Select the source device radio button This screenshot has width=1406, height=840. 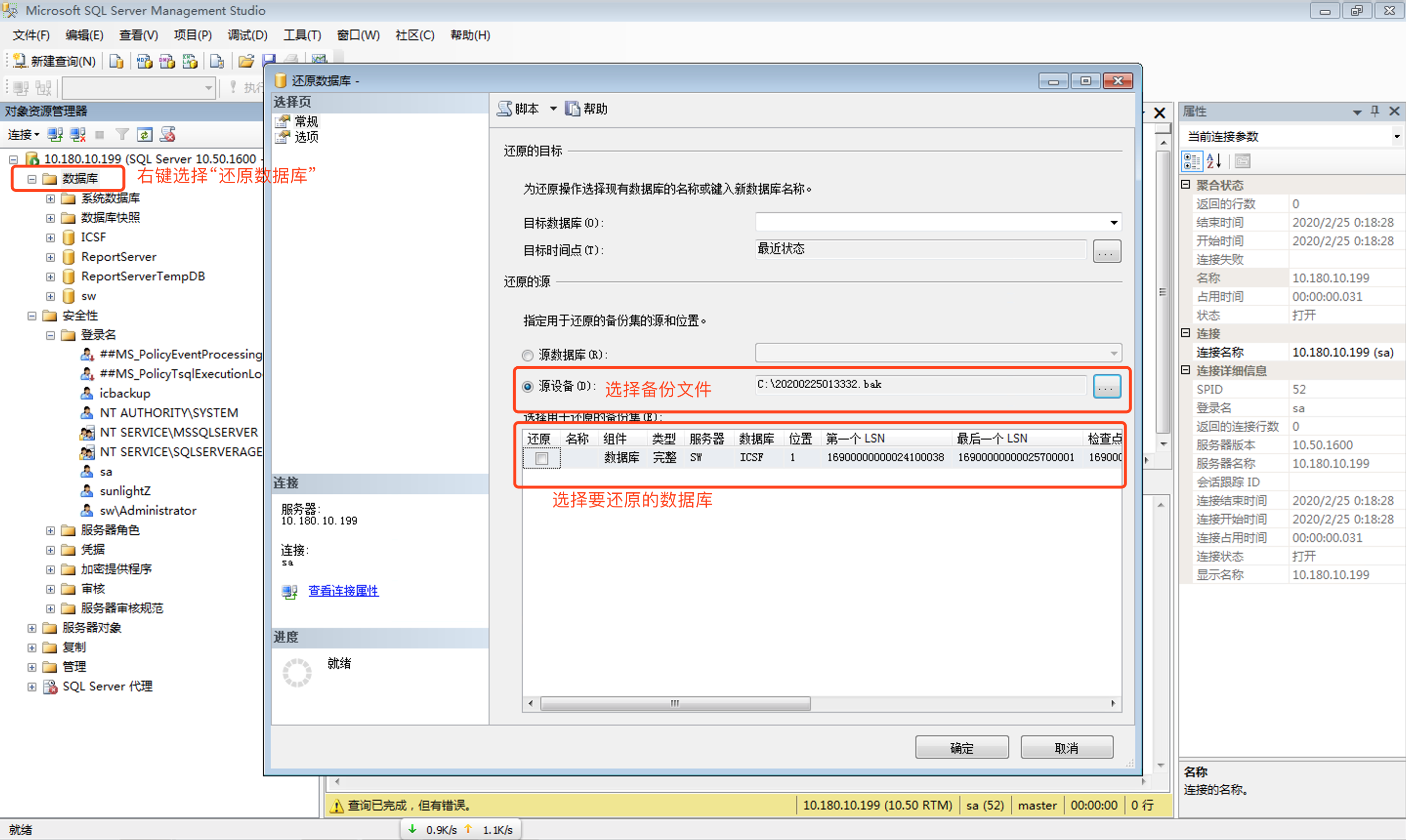(x=528, y=387)
